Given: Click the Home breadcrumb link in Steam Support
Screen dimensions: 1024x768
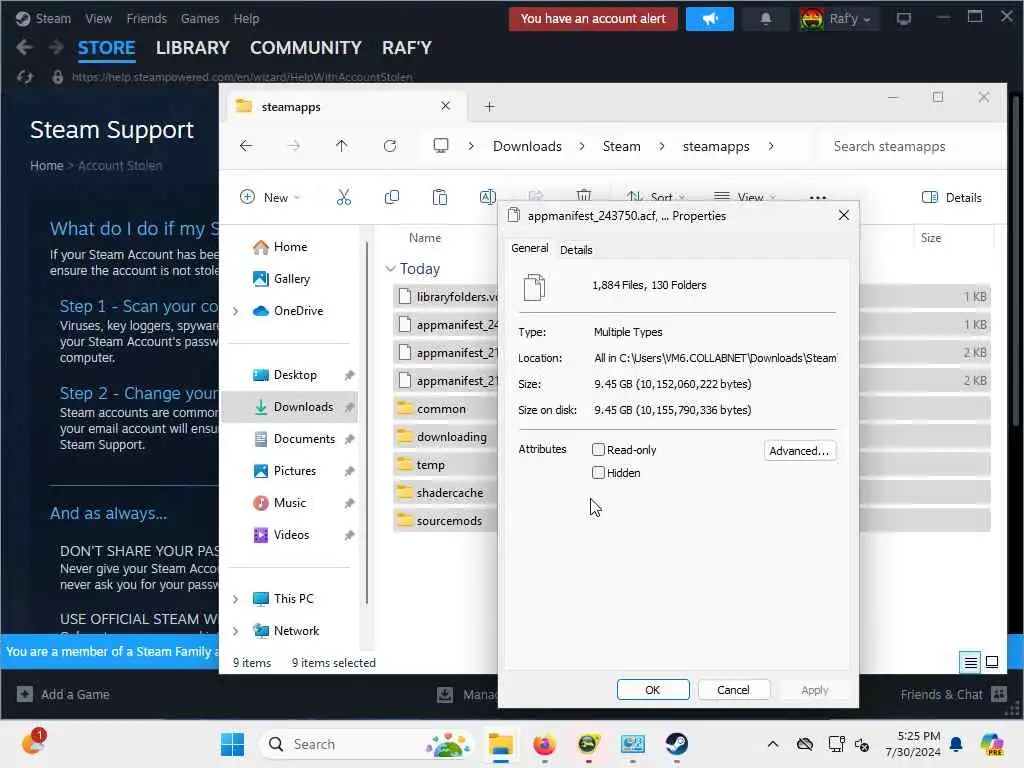Looking at the screenshot, I should 46,166.
